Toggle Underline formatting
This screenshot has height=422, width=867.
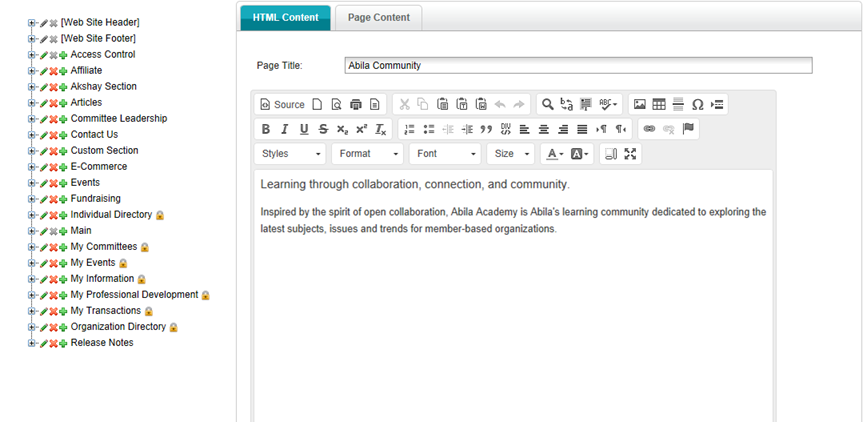coord(304,129)
